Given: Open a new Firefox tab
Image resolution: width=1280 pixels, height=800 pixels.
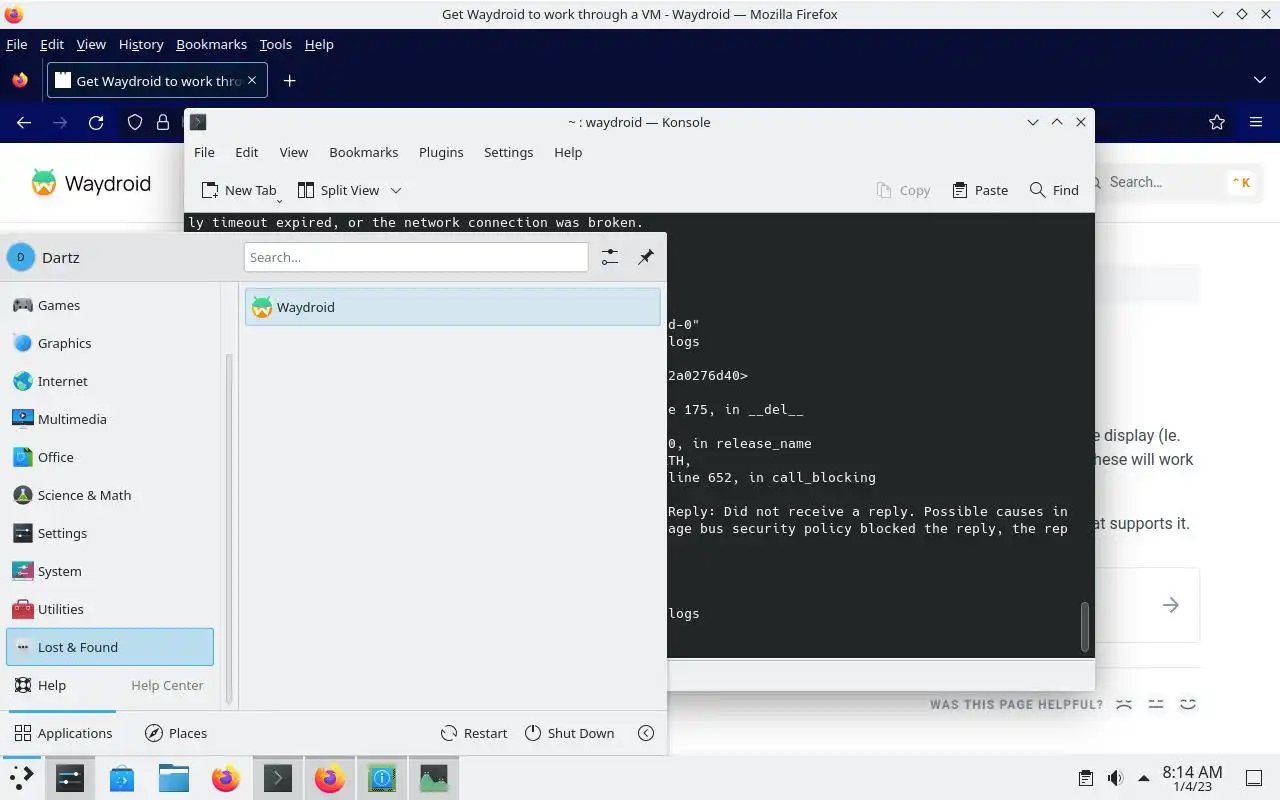Looking at the screenshot, I should [289, 81].
